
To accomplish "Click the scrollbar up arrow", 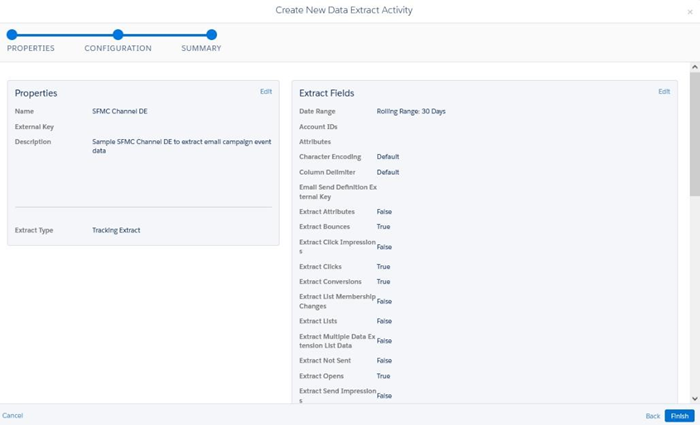I will (694, 67).
